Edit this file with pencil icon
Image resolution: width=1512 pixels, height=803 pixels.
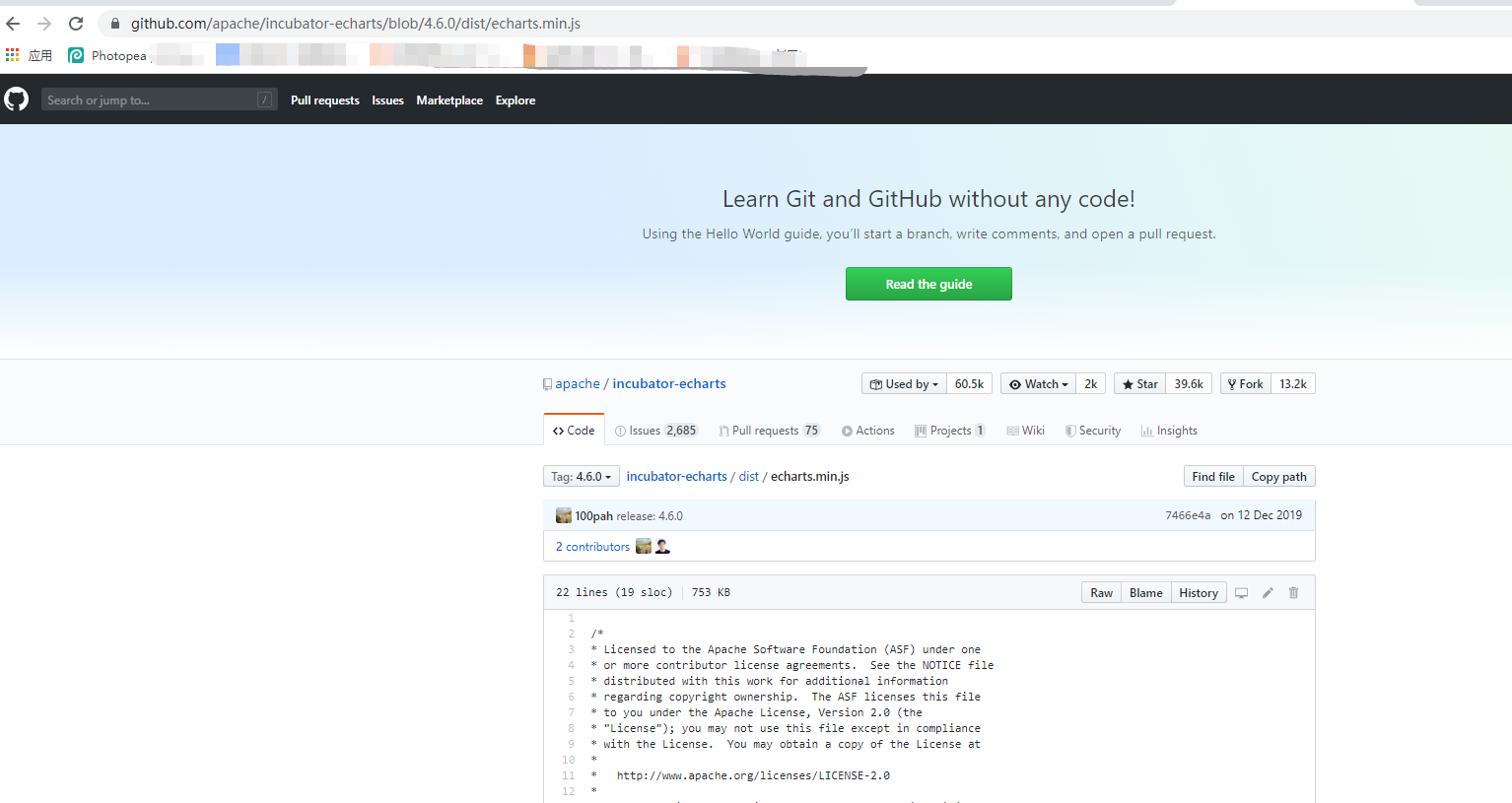click(x=1268, y=593)
